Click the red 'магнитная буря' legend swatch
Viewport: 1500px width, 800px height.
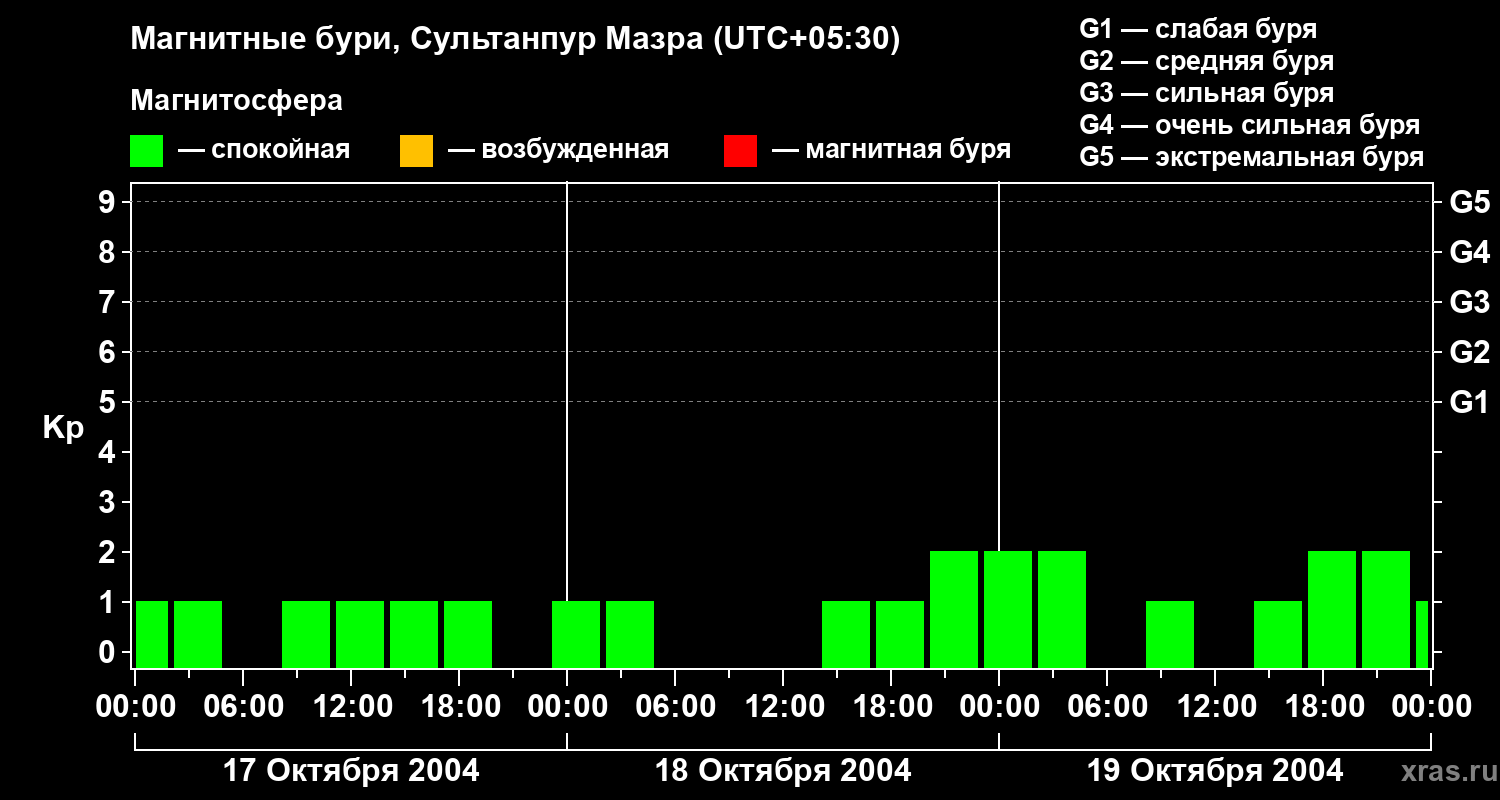click(740, 151)
